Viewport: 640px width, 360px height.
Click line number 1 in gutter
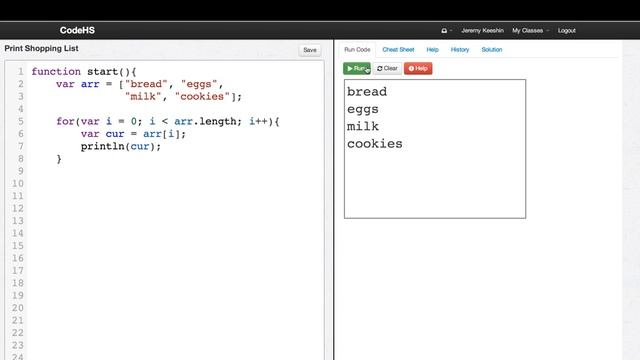(x=20, y=71)
